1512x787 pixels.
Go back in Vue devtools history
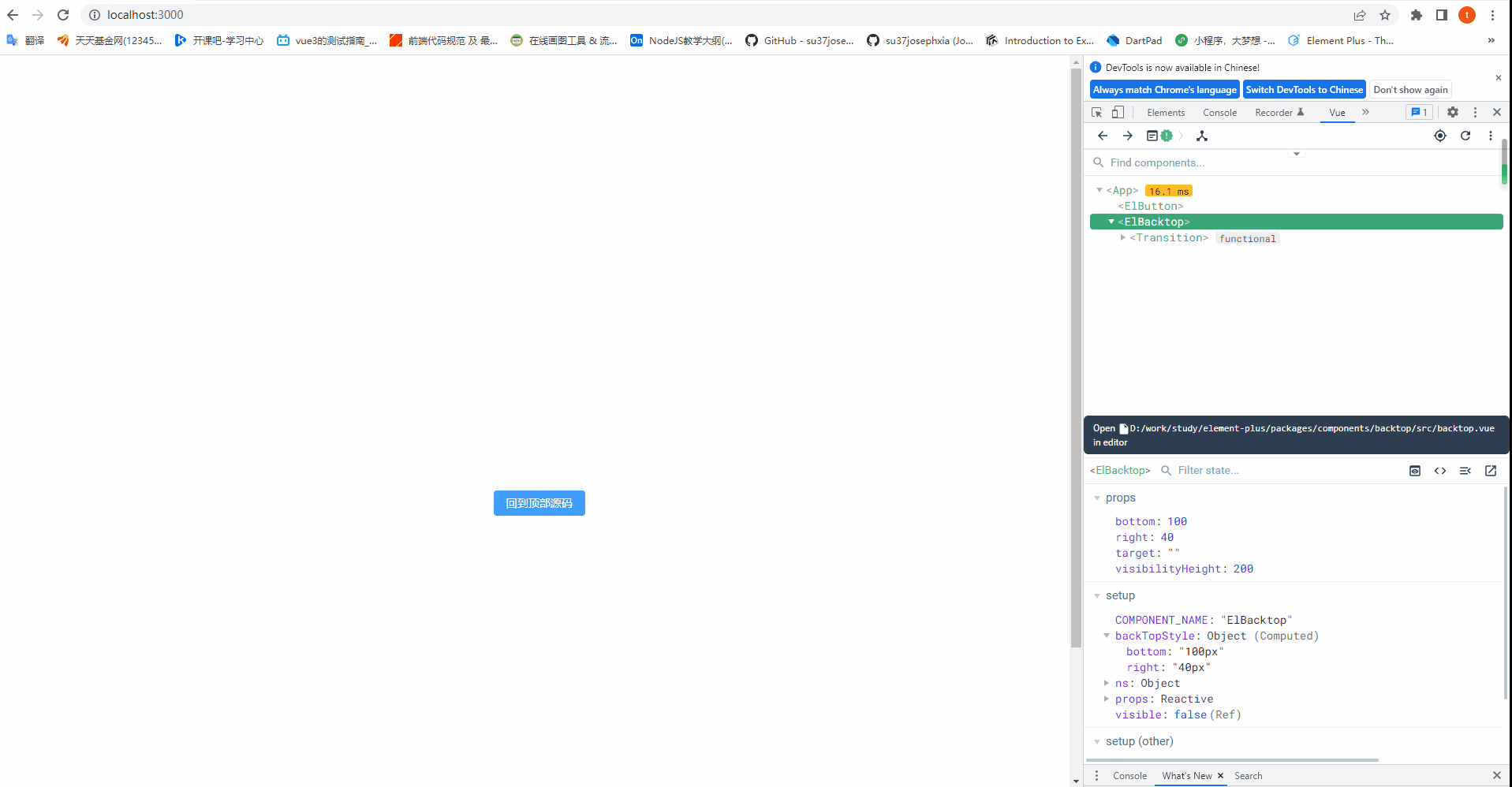pyautogui.click(x=1103, y=136)
